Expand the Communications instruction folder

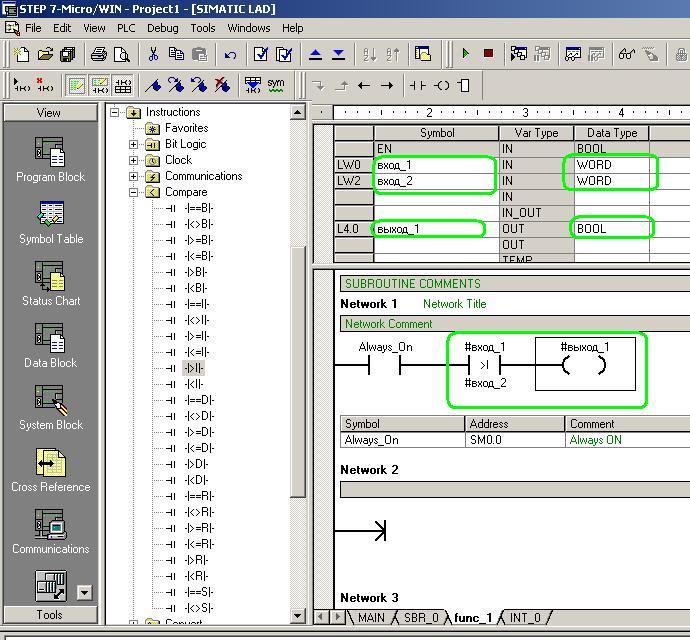[133, 177]
